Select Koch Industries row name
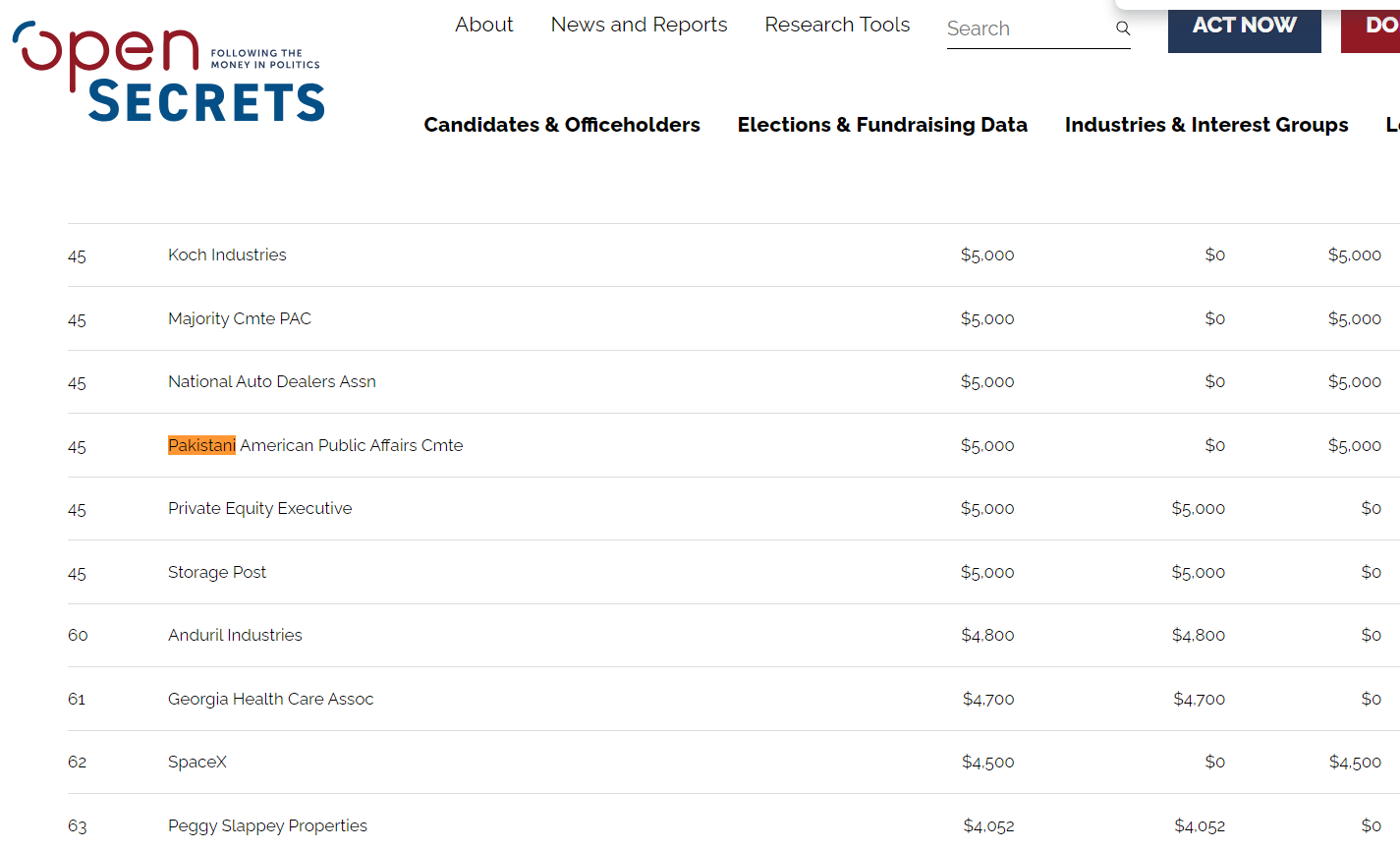Screen dimensions: 1400x850 pos(227,255)
